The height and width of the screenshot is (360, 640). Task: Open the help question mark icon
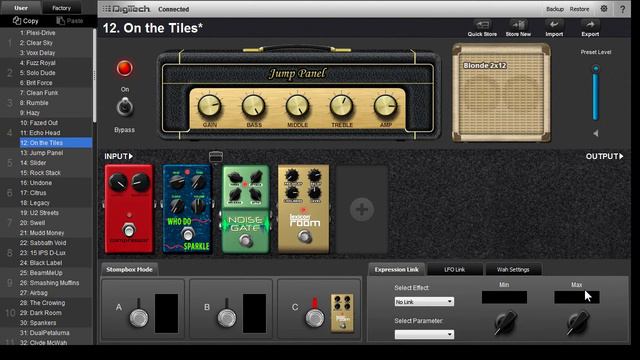622,9
